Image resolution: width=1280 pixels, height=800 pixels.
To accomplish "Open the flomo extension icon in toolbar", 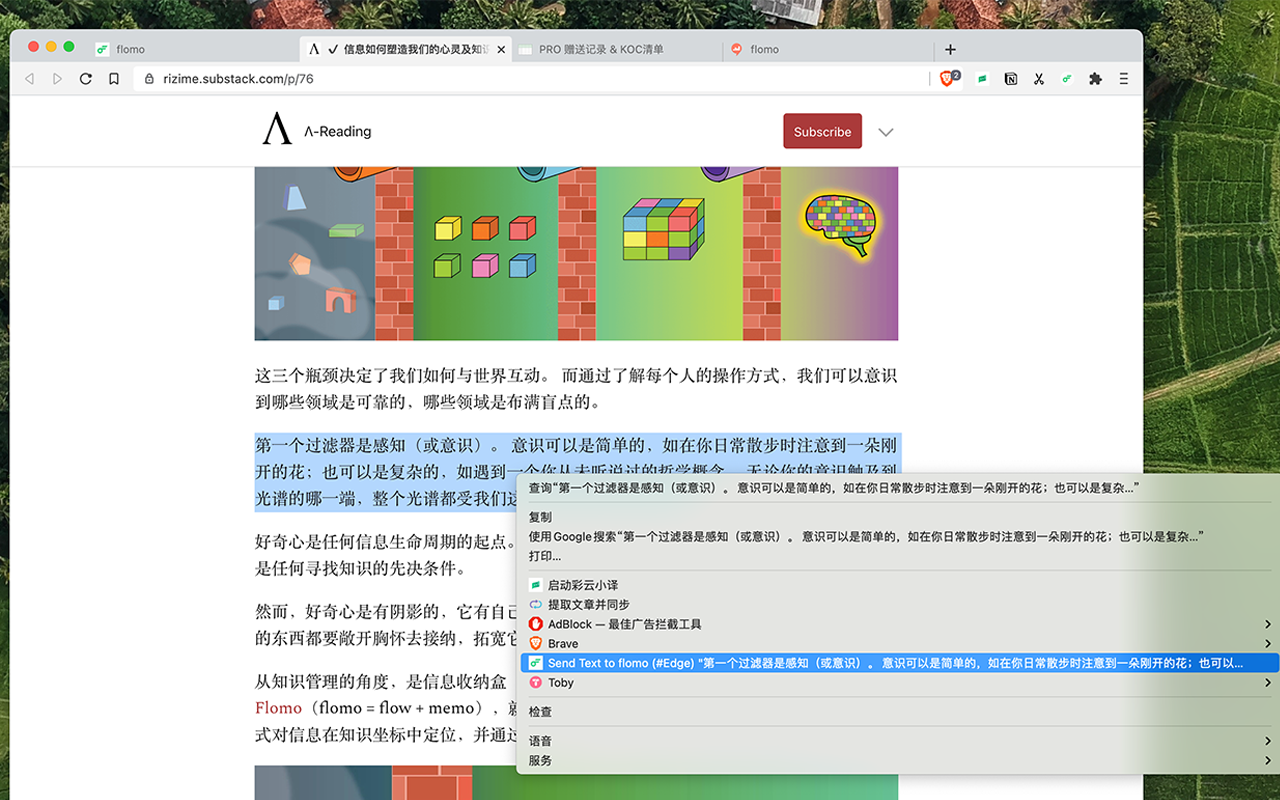I will point(1066,78).
